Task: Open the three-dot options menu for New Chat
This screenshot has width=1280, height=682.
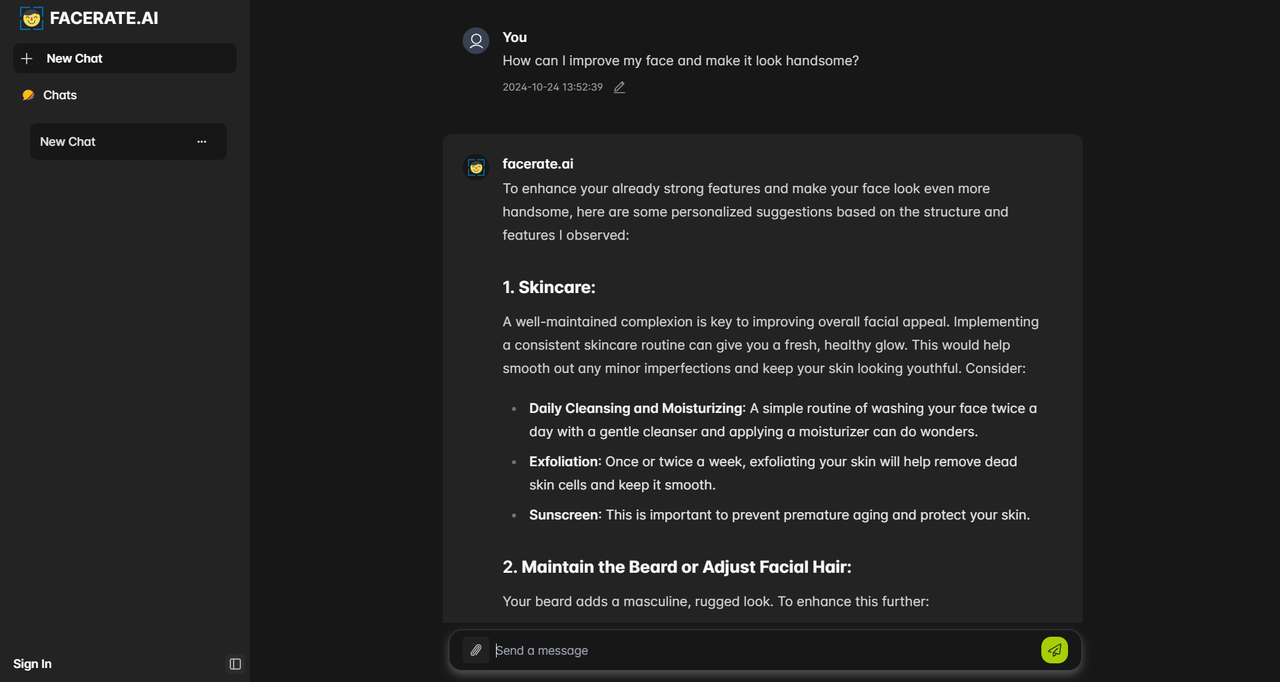Action: (202, 142)
